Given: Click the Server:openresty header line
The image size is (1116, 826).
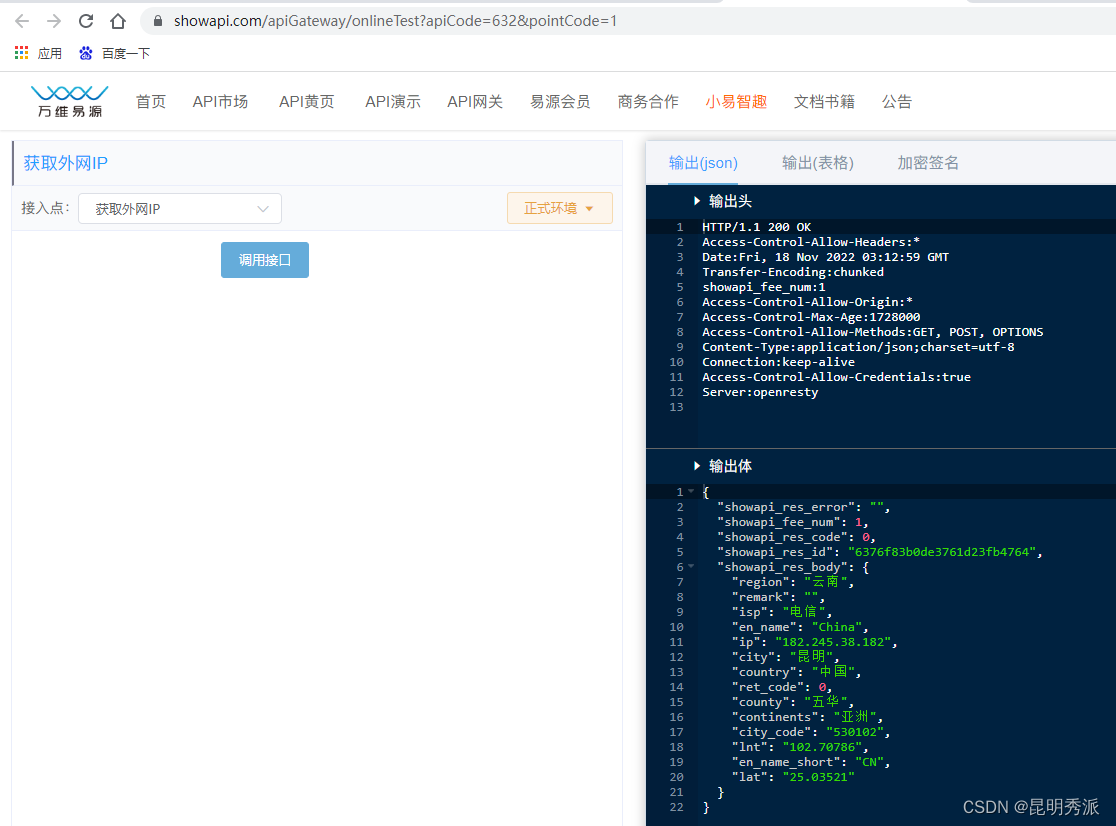Looking at the screenshot, I should pos(760,392).
